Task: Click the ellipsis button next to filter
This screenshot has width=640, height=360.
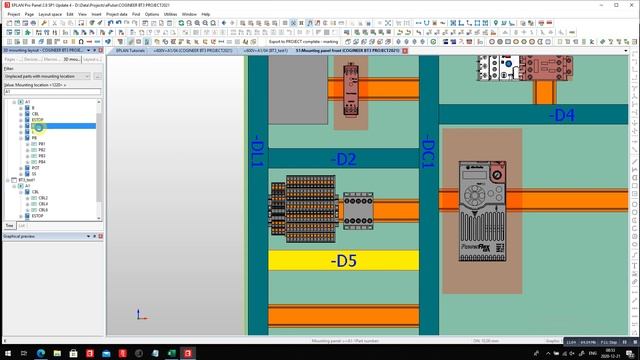Action: (98, 76)
